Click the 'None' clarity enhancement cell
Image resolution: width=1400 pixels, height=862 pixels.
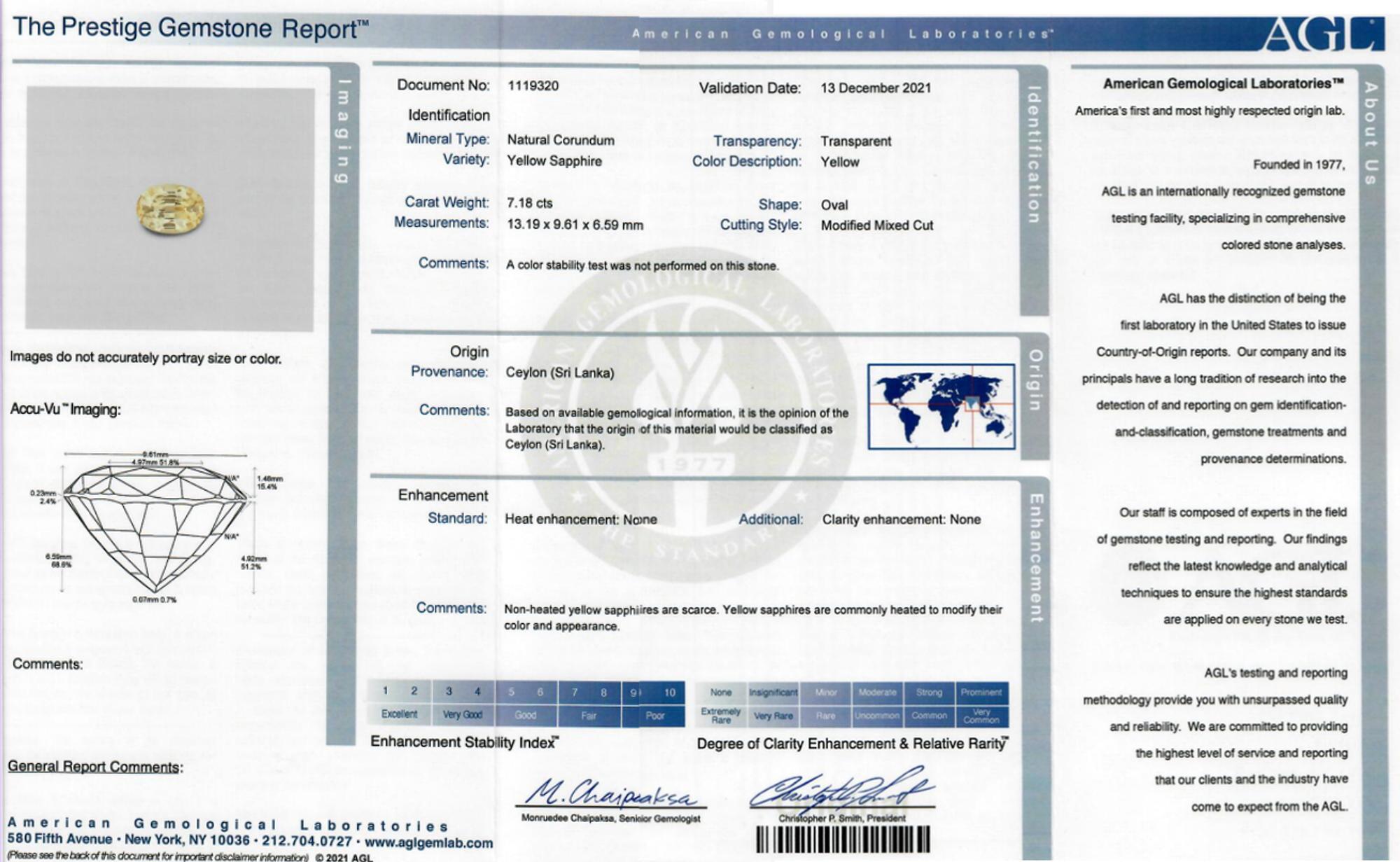point(721,693)
